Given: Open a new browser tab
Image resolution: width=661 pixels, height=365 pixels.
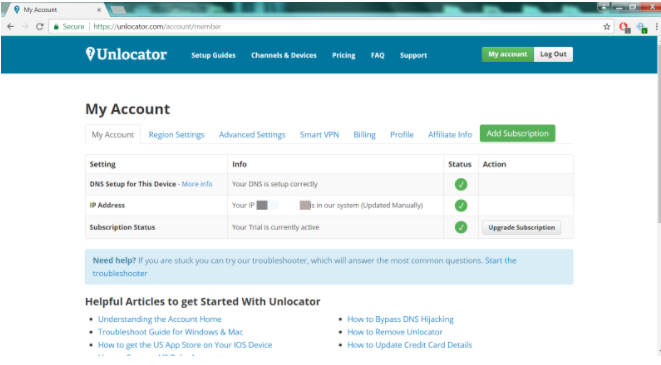Looking at the screenshot, I should 118,9.
